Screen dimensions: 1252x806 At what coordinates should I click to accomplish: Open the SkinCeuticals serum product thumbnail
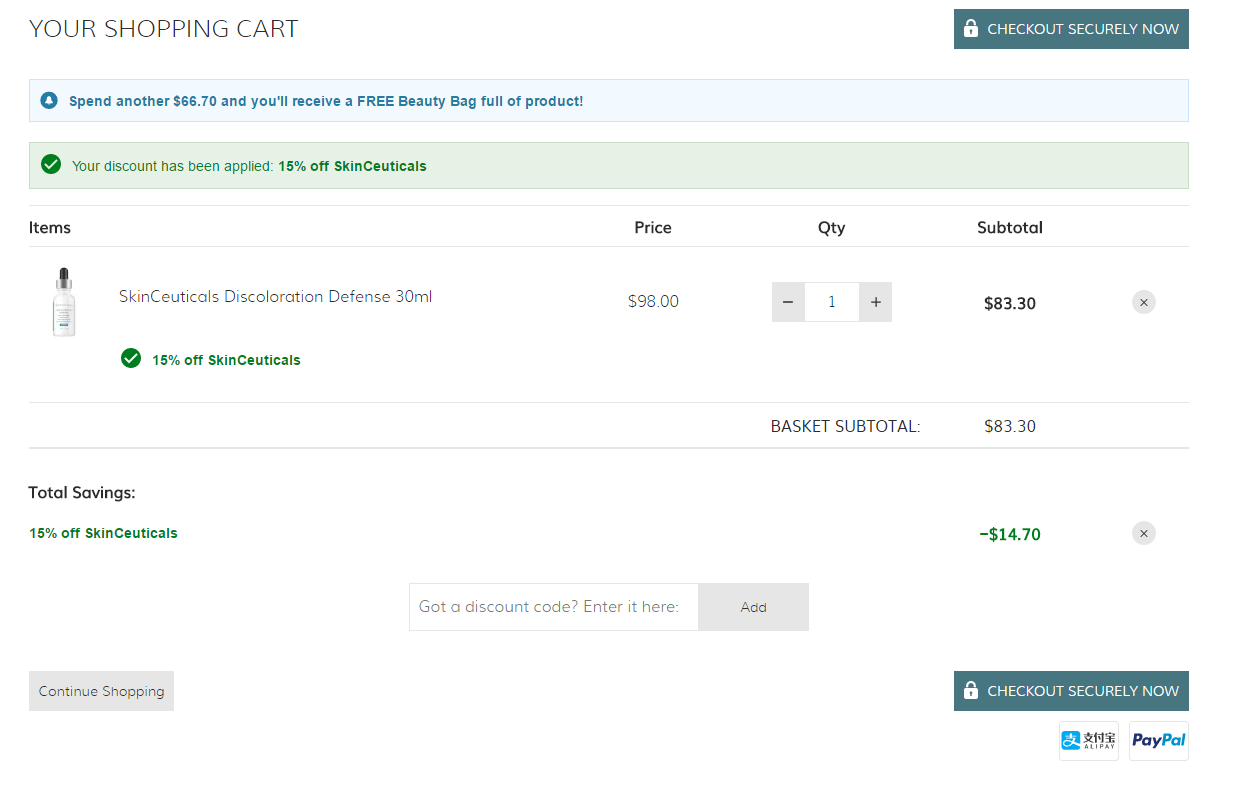coord(64,302)
